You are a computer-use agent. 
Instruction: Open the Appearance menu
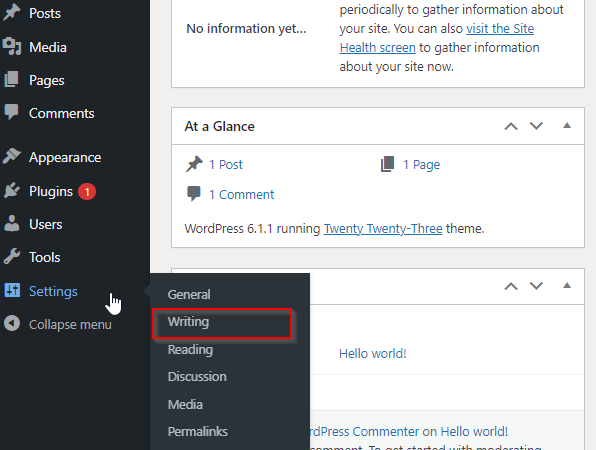click(x=65, y=157)
